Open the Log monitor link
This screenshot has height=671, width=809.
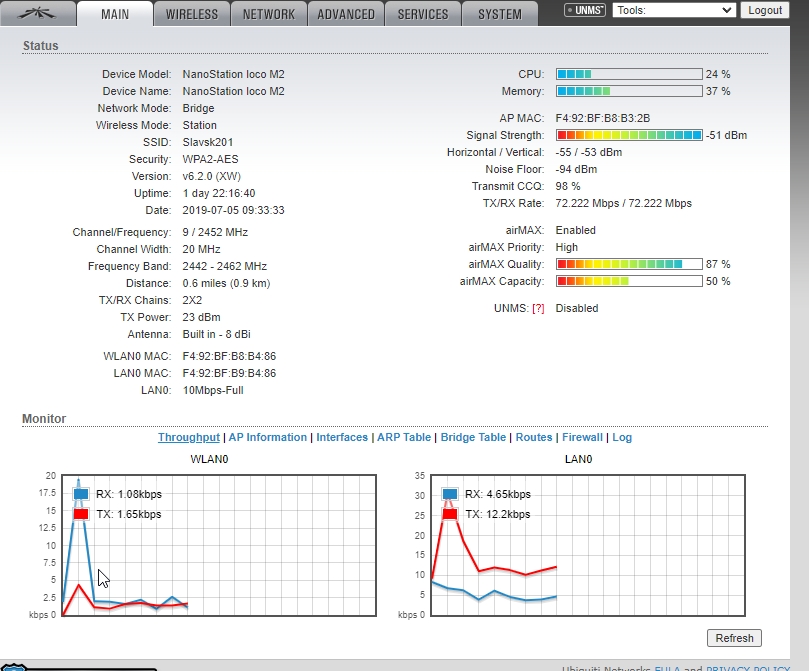(x=622, y=437)
